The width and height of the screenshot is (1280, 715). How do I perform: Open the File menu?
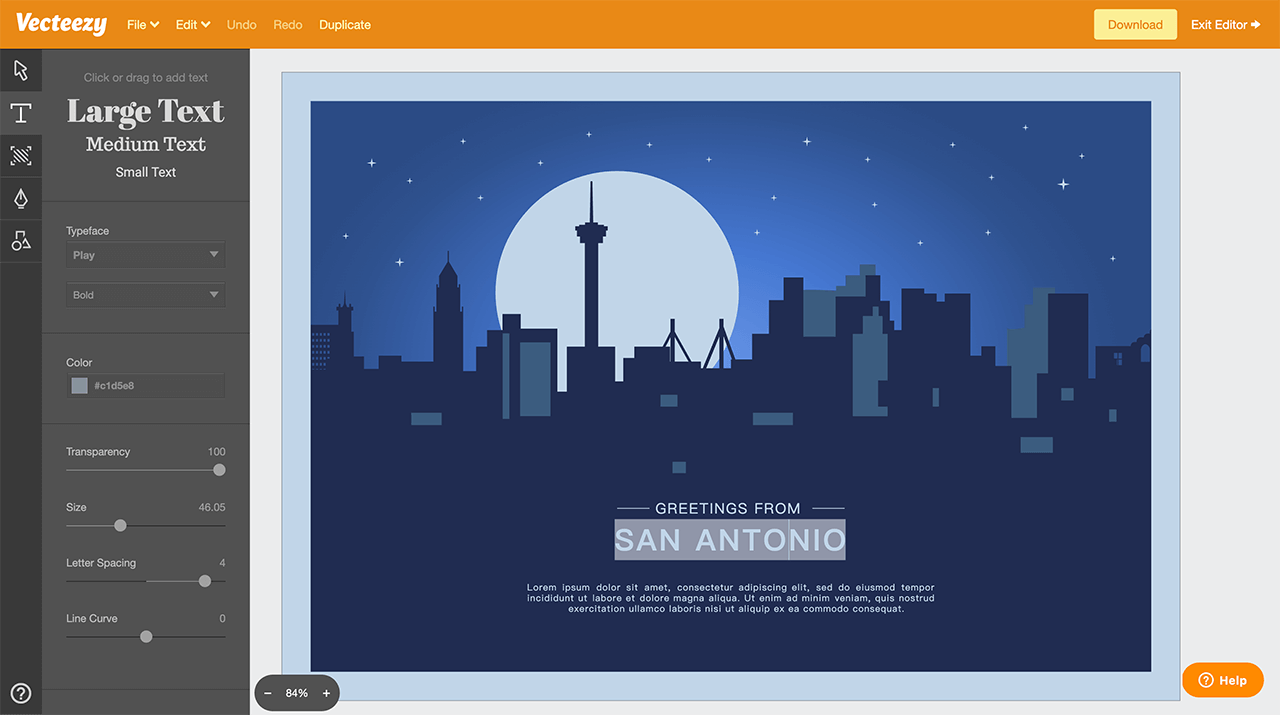click(143, 25)
